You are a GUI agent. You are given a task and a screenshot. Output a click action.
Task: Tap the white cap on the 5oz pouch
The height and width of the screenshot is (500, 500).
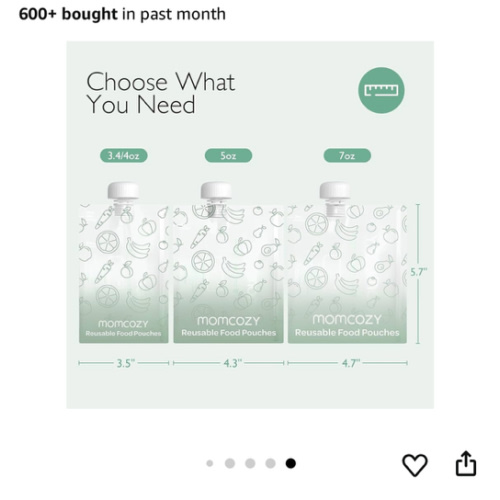(216, 191)
